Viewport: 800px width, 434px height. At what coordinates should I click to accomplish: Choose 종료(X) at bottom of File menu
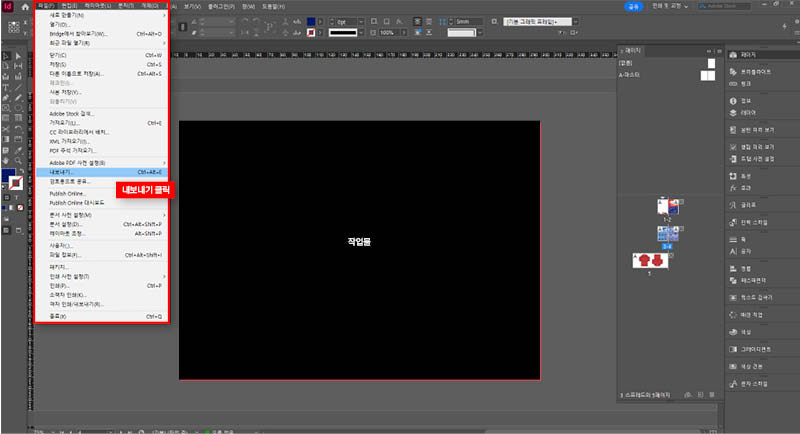102,317
